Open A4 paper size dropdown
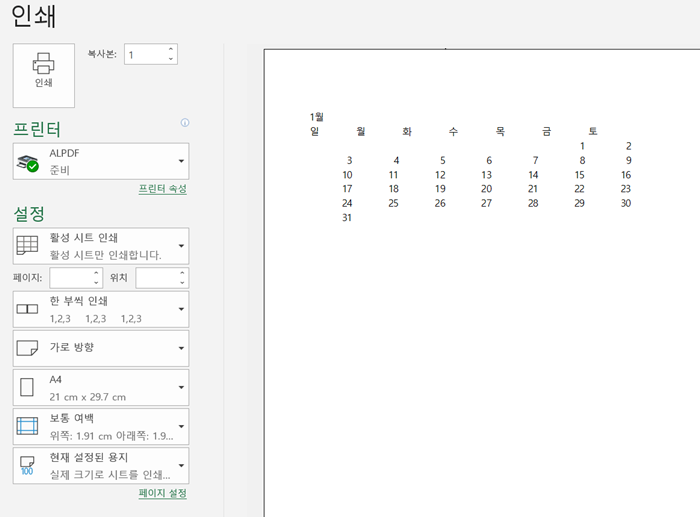The height and width of the screenshot is (517, 700). [101, 388]
